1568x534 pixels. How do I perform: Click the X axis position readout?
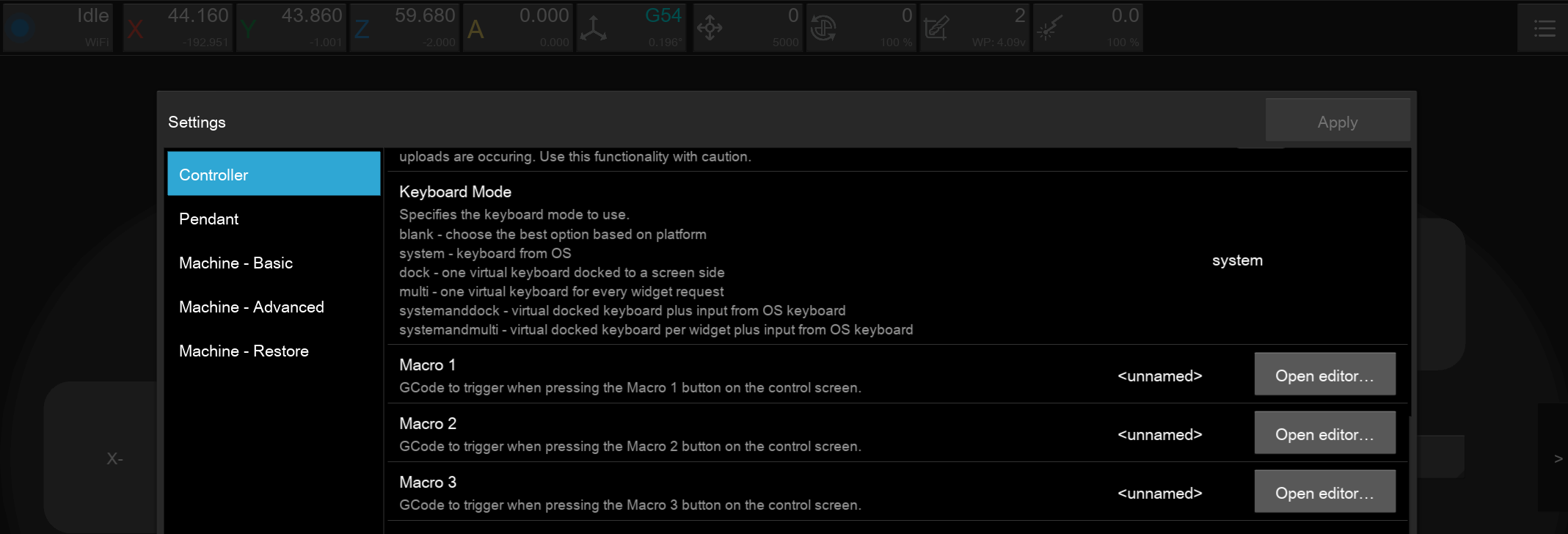coord(178,28)
